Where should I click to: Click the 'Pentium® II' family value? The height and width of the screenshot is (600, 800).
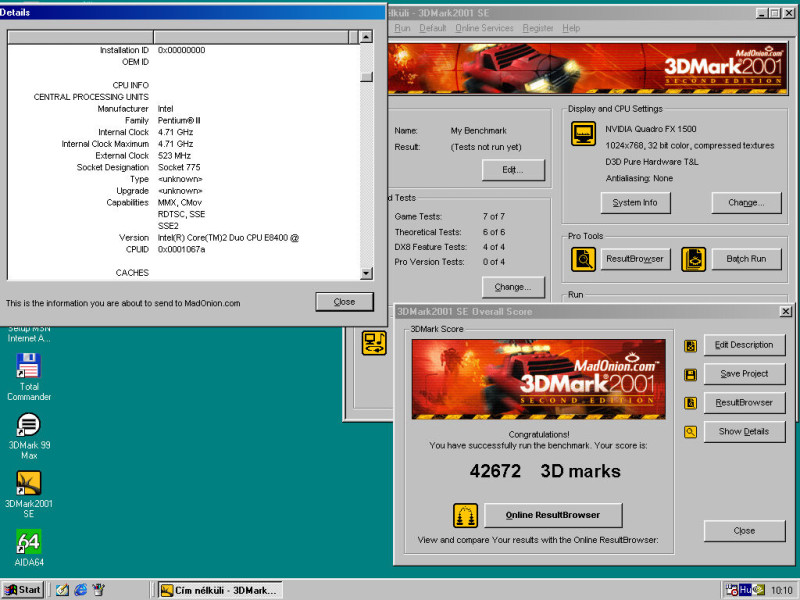click(x=179, y=120)
